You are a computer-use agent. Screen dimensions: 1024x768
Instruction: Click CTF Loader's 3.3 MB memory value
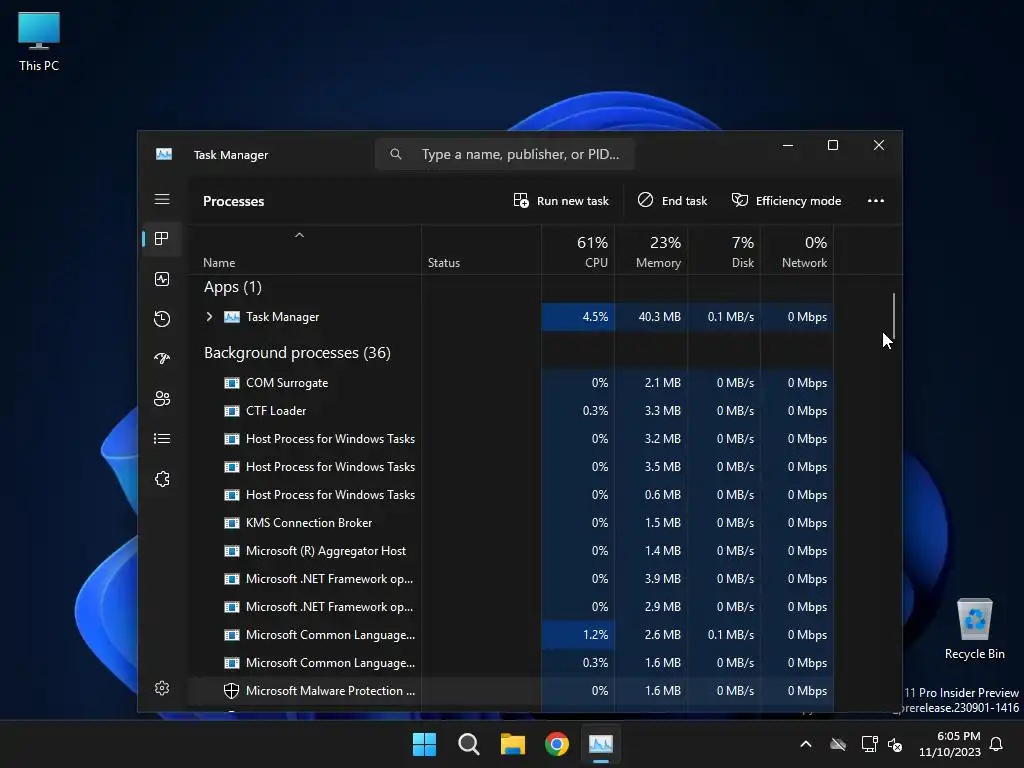pyautogui.click(x=662, y=411)
